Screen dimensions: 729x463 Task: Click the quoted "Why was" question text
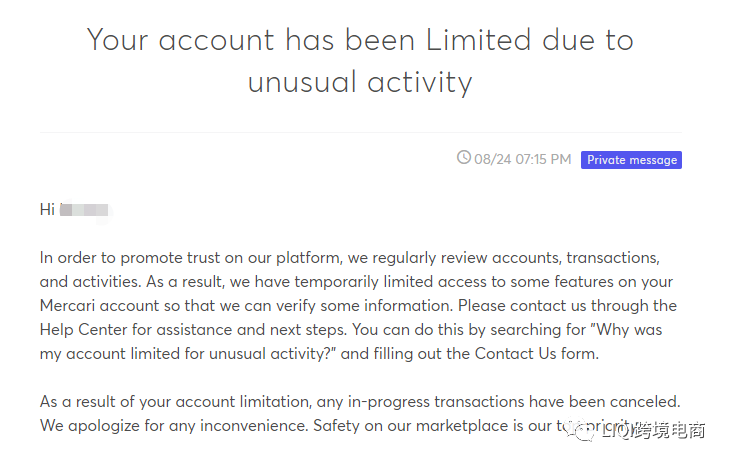point(619,329)
